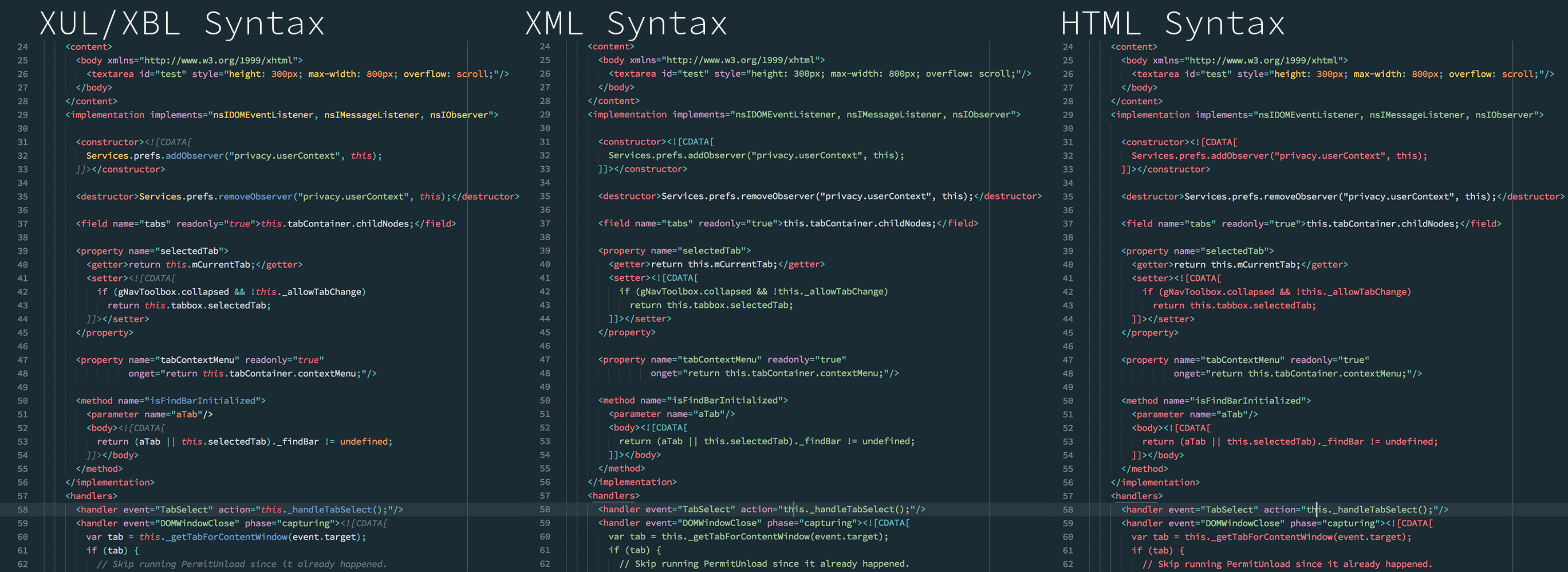Viewport: 1568px width, 572px height.
Task: Click ']]></body>' on line 54 in HTML panel
Action: tap(1158, 455)
